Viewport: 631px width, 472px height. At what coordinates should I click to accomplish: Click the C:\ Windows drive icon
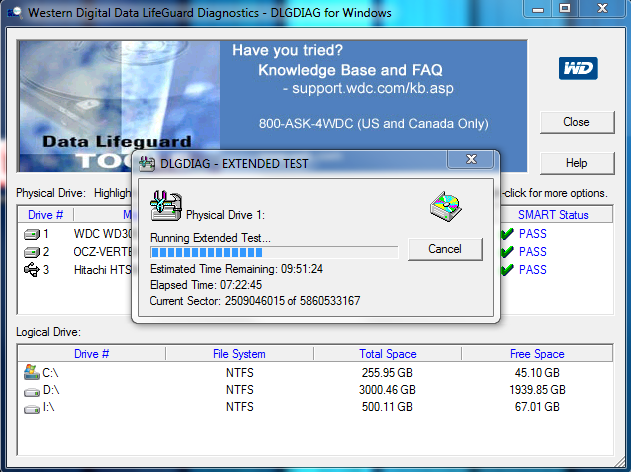pyautogui.click(x=32, y=372)
